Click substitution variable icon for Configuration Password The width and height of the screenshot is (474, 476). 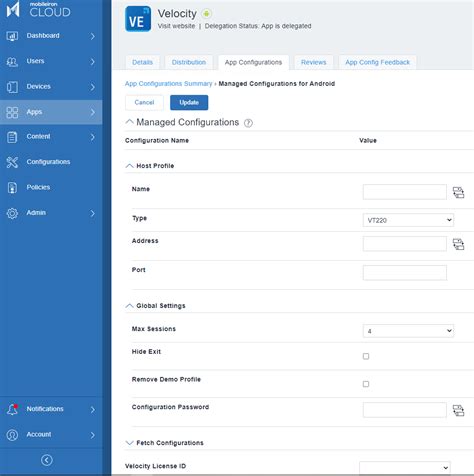458,410
